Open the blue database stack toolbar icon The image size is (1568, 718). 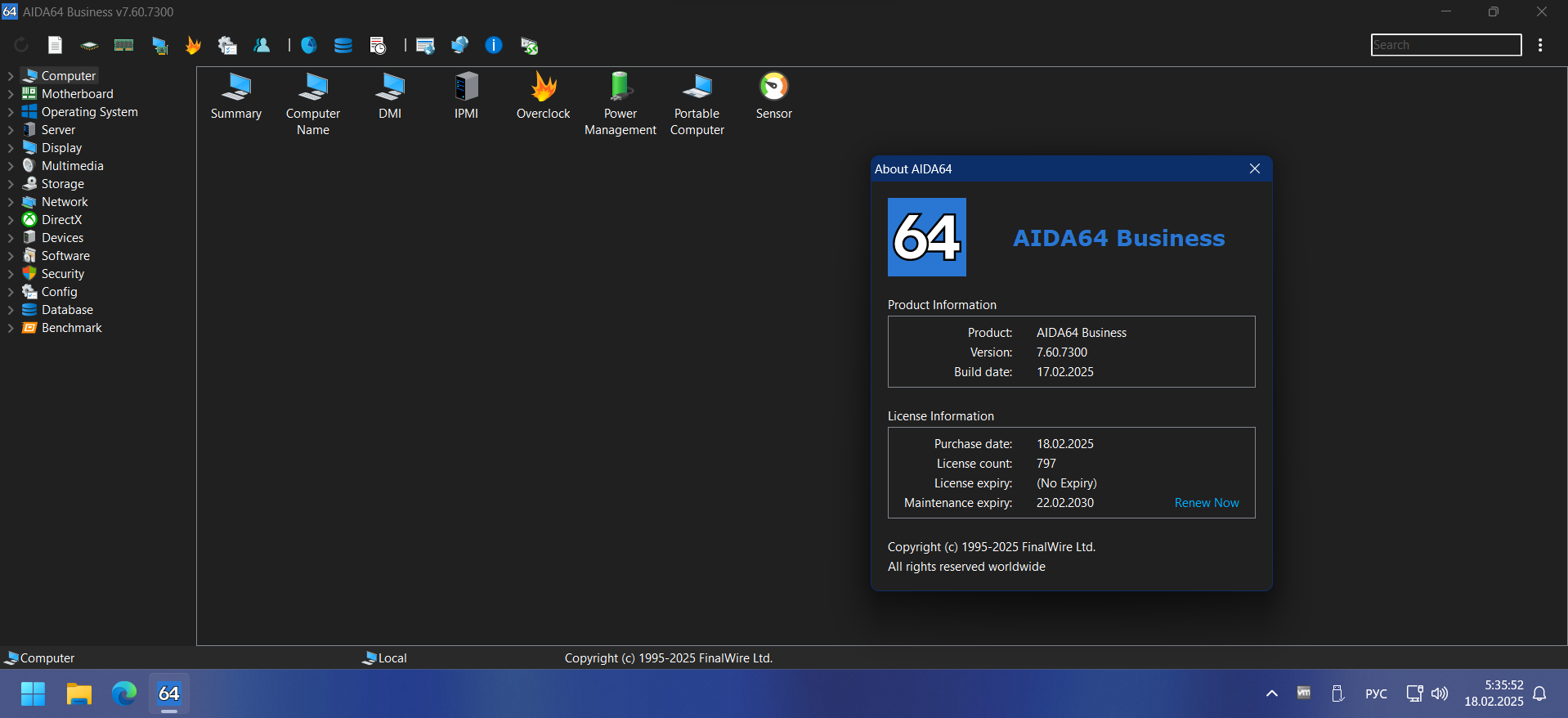[x=343, y=45]
